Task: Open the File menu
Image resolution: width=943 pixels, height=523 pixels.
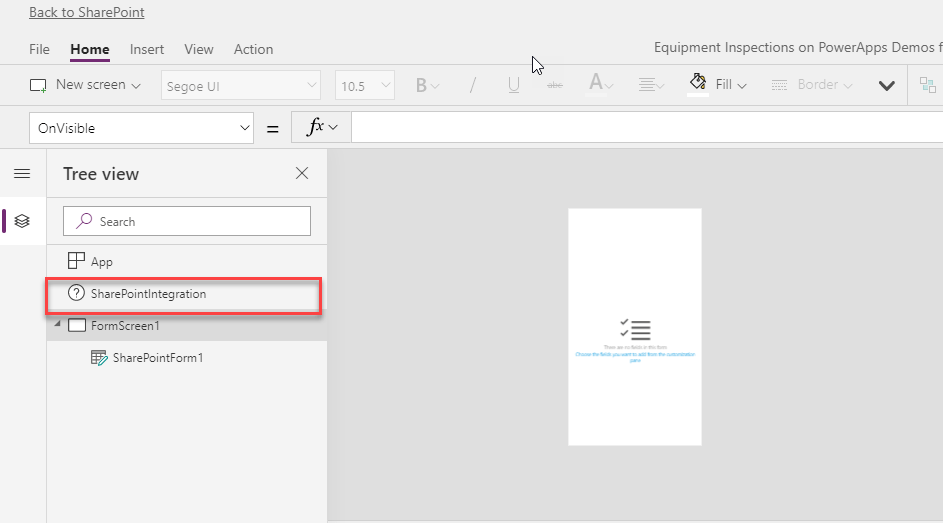Action: [x=39, y=49]
